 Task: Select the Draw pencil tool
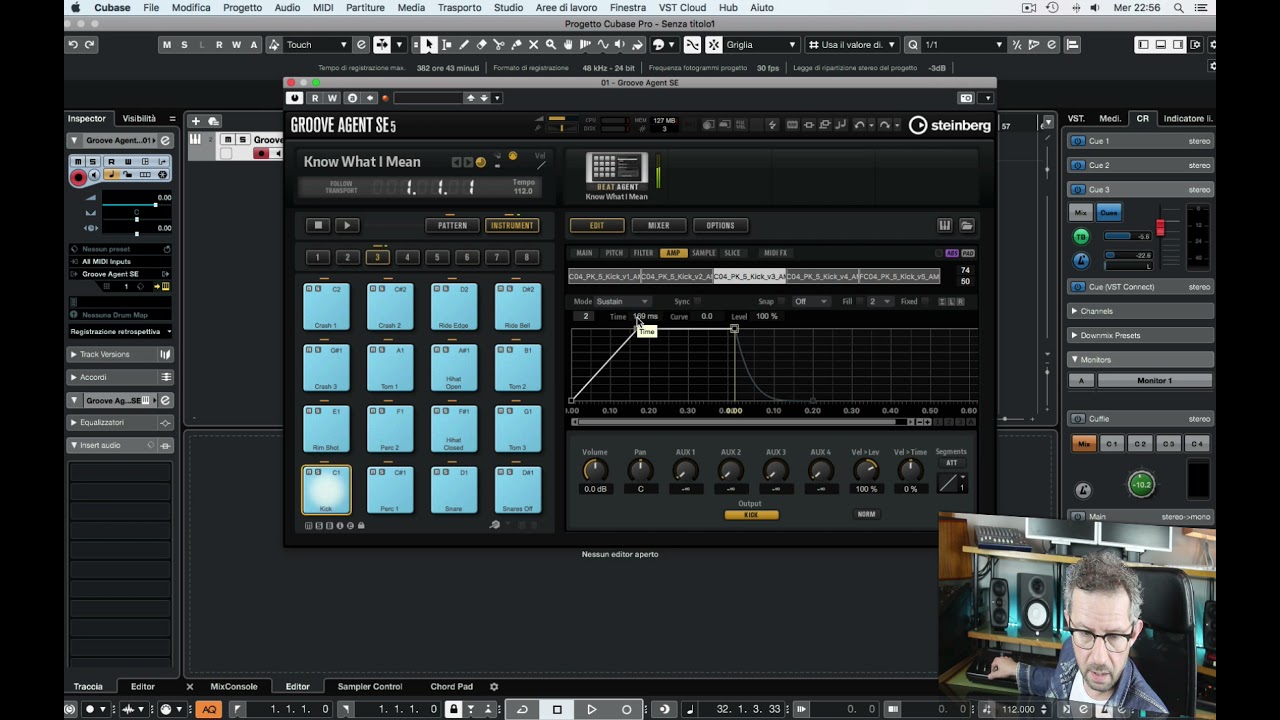click(463, 44)
